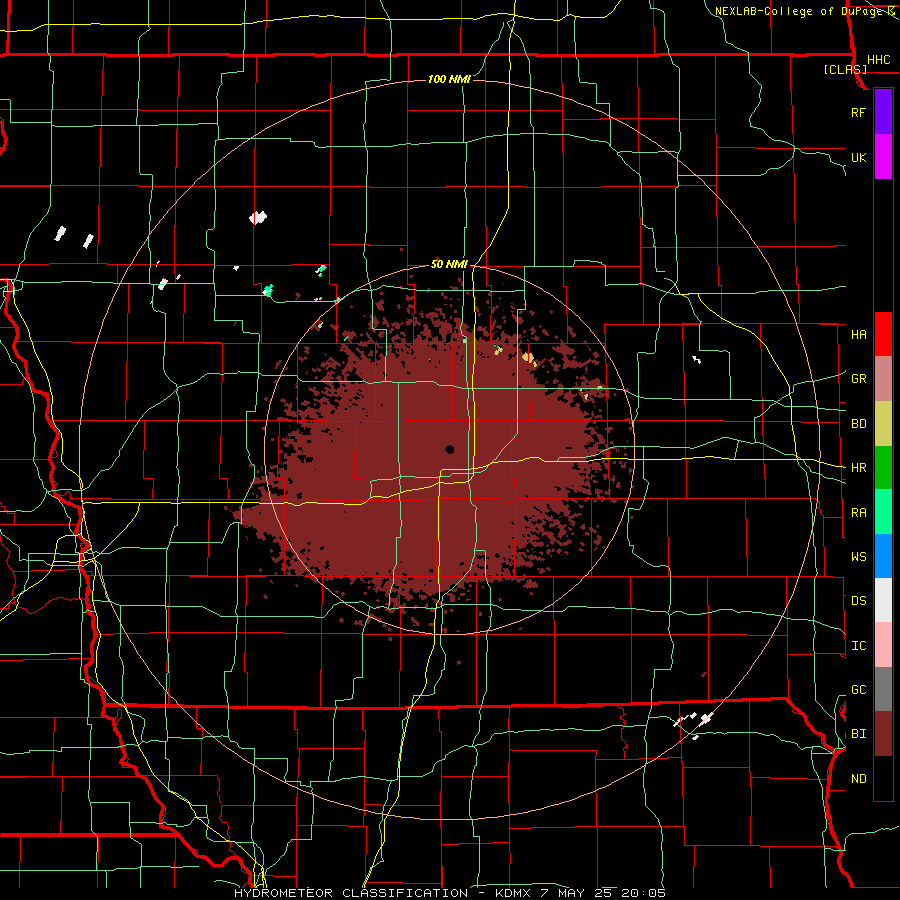Viewport: 900px width, 900px height.
Task: Click the WS blue legend swatch
Action: (x=883, y=556)
